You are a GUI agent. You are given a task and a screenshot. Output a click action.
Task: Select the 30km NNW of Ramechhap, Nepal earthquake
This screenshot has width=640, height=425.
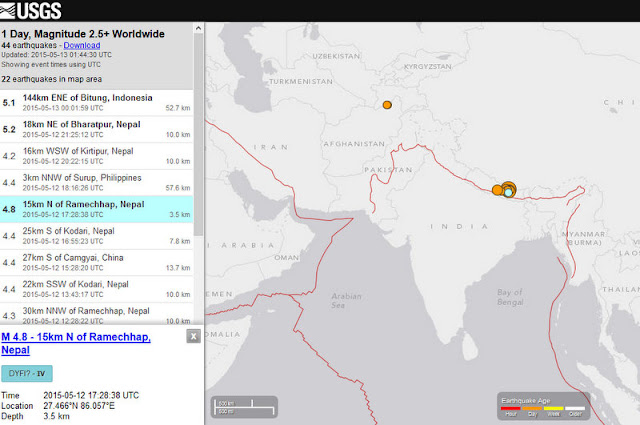(96, 314)
